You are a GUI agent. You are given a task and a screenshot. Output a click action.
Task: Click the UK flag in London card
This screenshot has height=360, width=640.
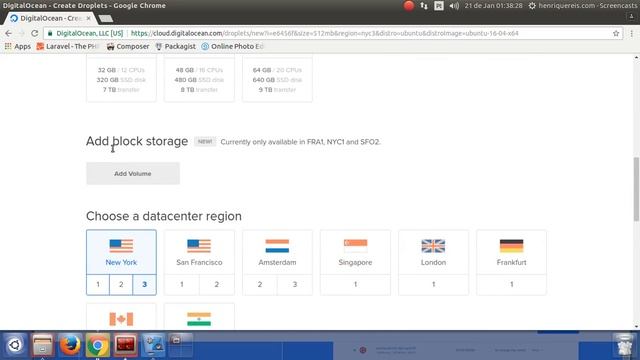coord(433,246)
